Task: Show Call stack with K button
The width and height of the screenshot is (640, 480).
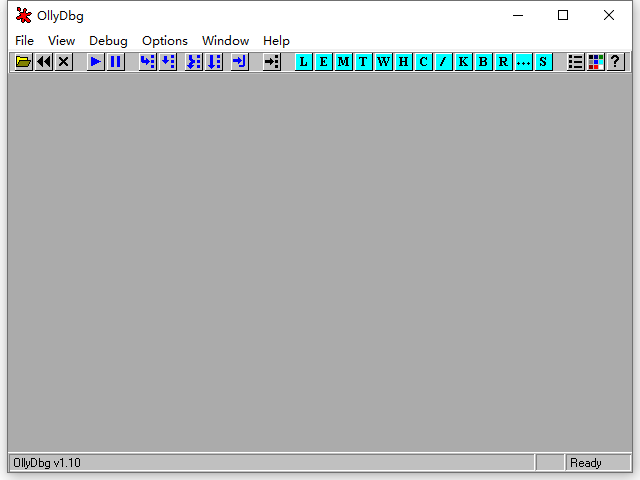Action: click(464, 62)
